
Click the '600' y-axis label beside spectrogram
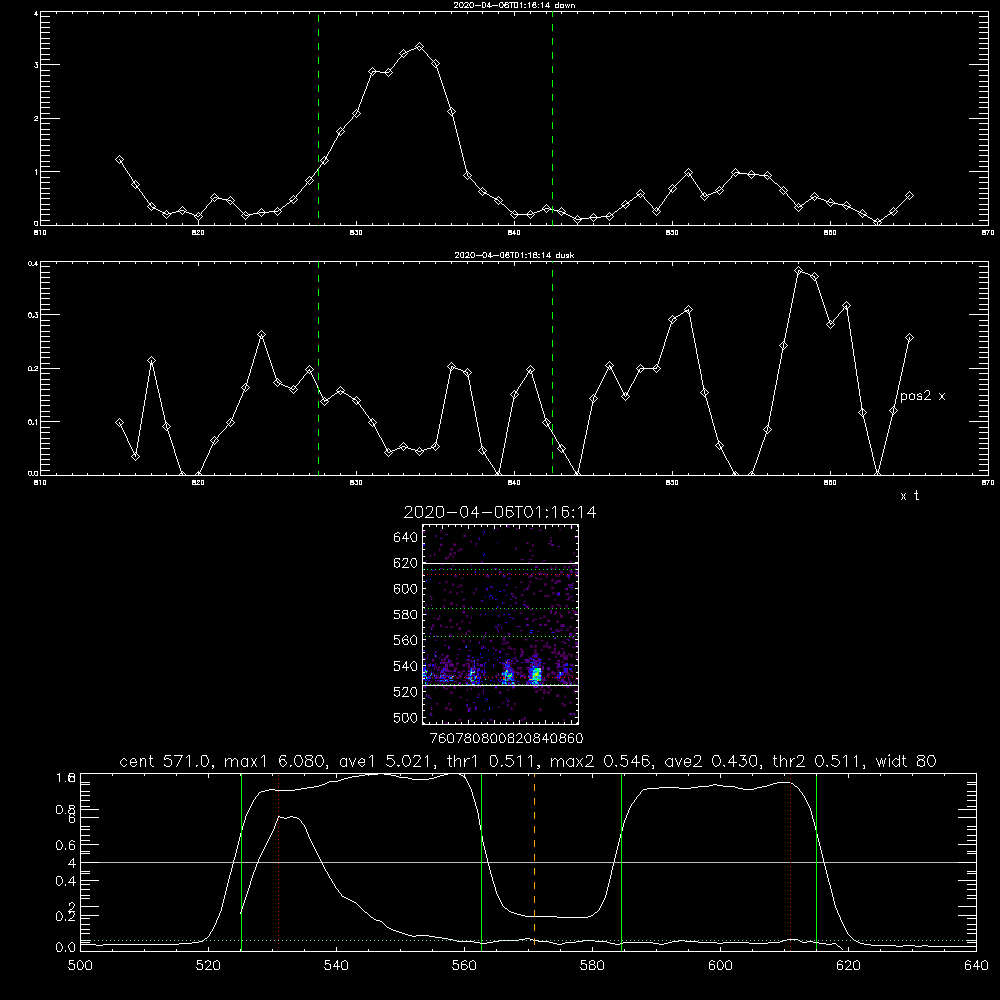[406, 589]
